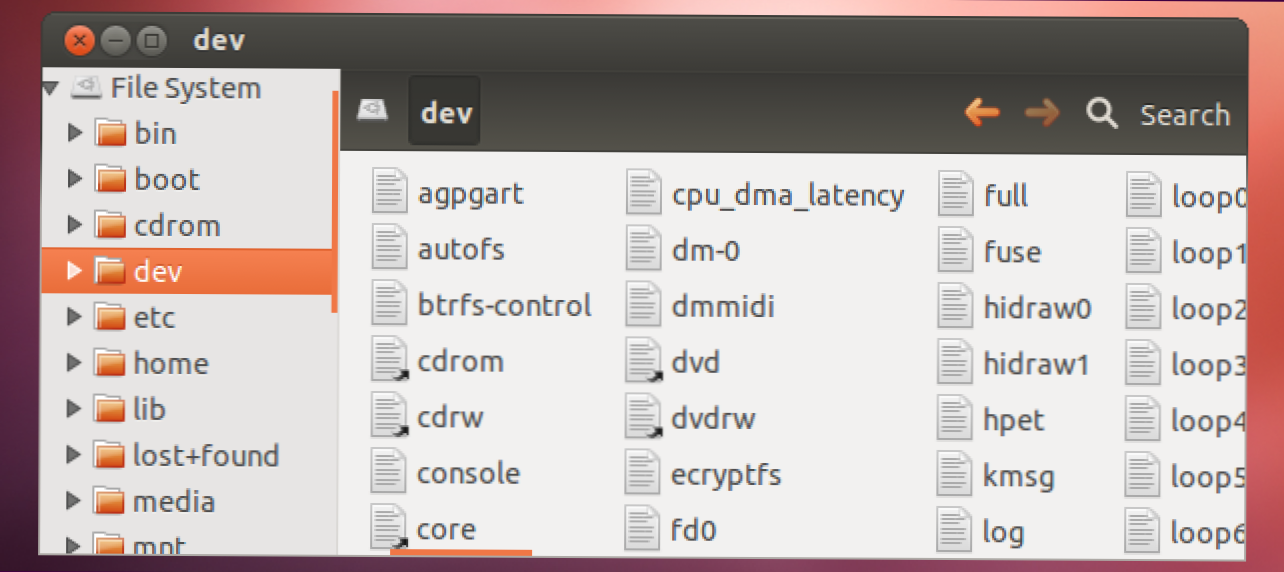Click the back arrow navigation icon
1284x572 pixels.
(982, 113)
